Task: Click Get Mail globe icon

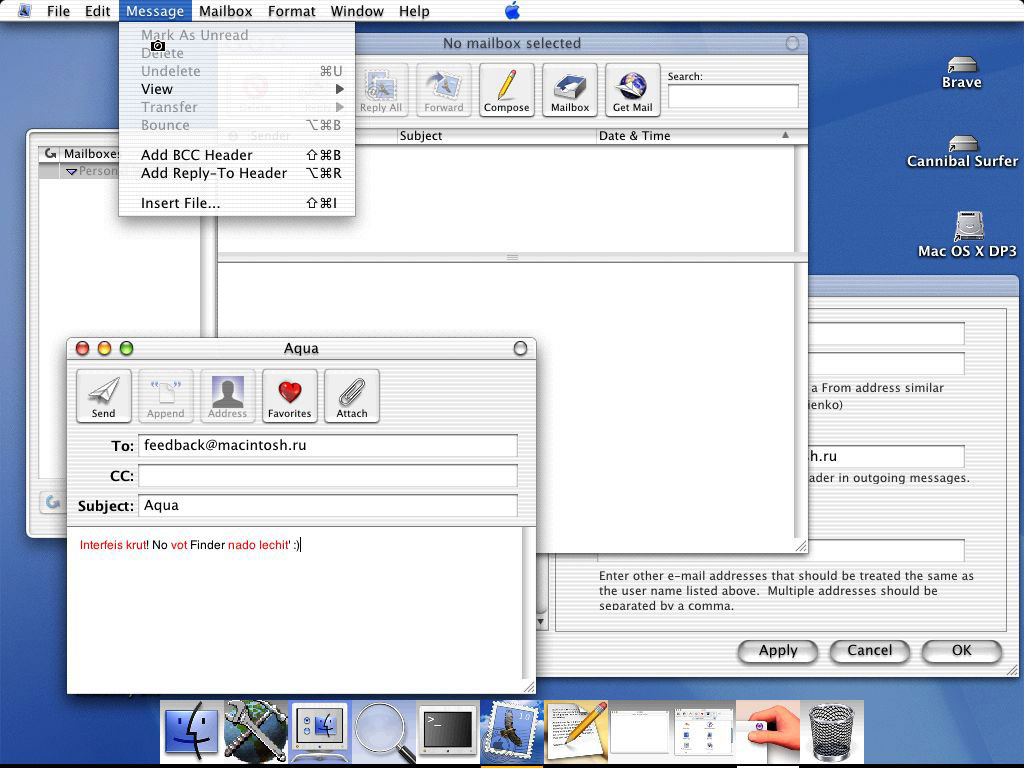Action: (632, 90)
